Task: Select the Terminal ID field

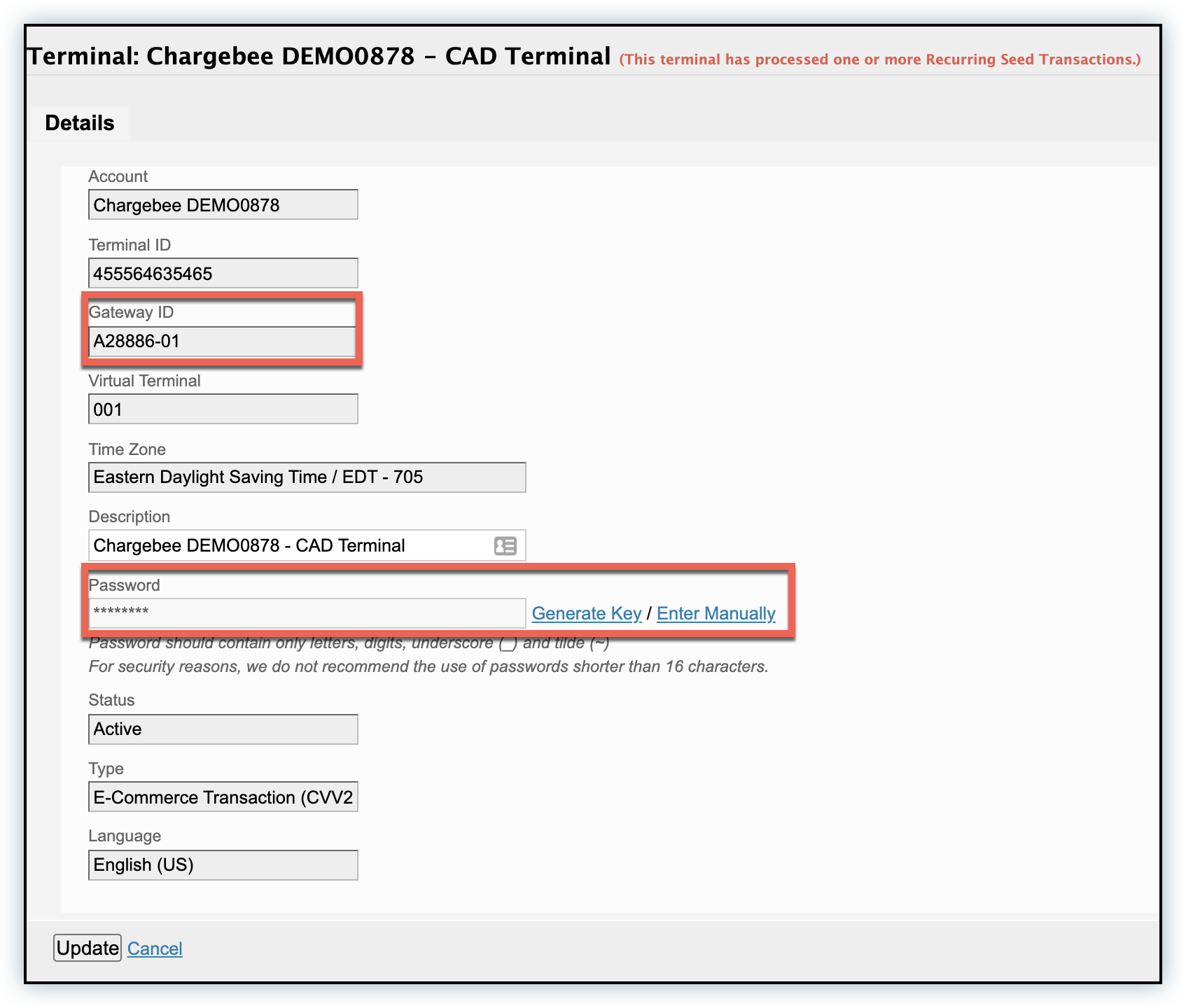Action: tap(223, 274)
